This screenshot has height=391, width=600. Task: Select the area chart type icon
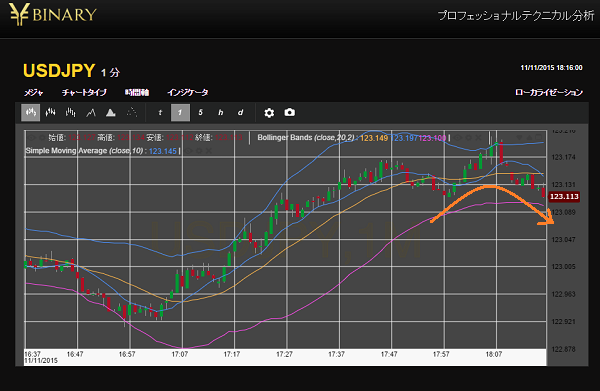[111, 112]
